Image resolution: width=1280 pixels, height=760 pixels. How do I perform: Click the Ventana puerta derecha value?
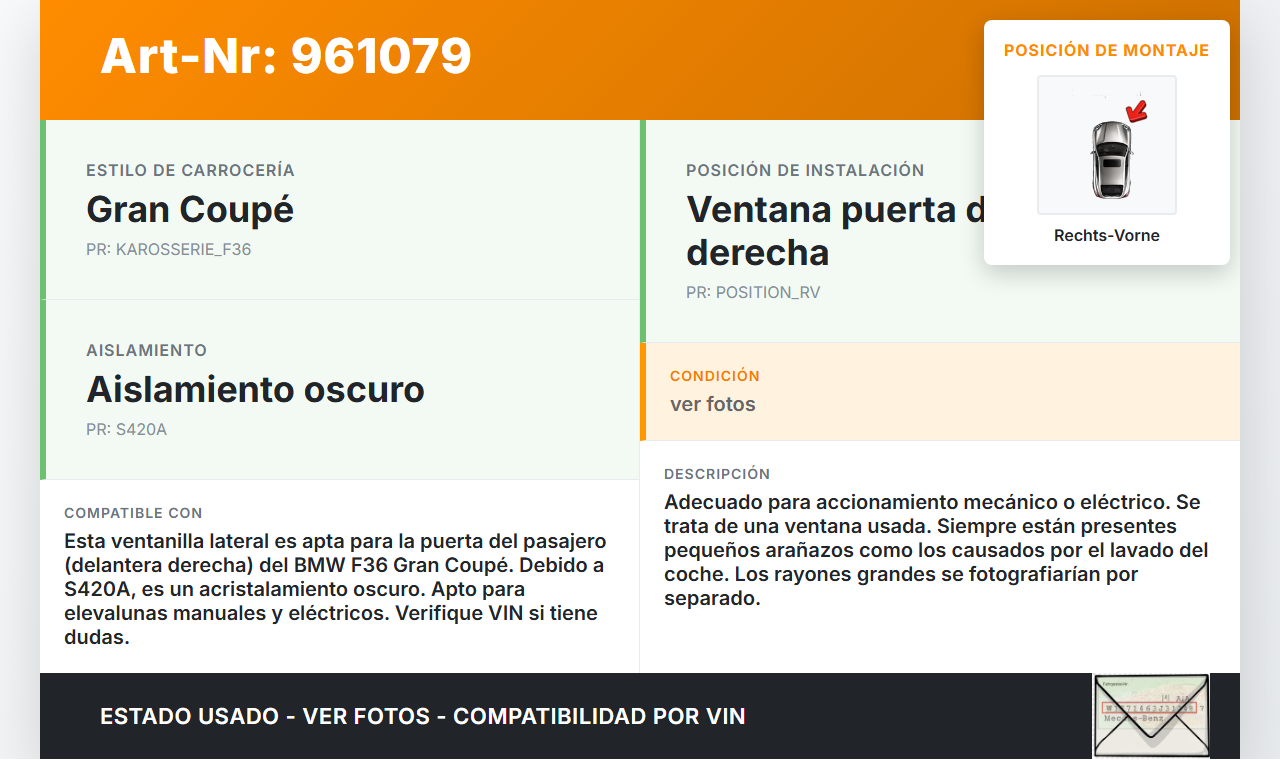835,231
